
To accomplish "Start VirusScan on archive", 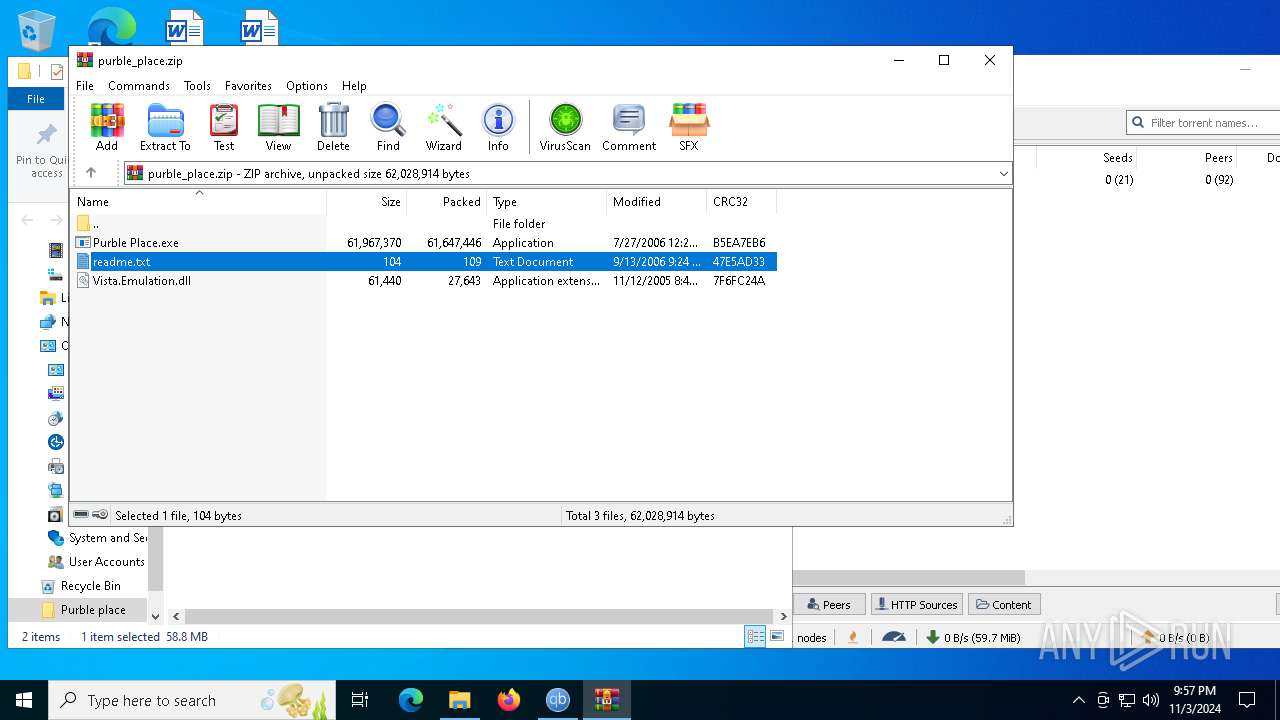I will click(x=565, y=127).
